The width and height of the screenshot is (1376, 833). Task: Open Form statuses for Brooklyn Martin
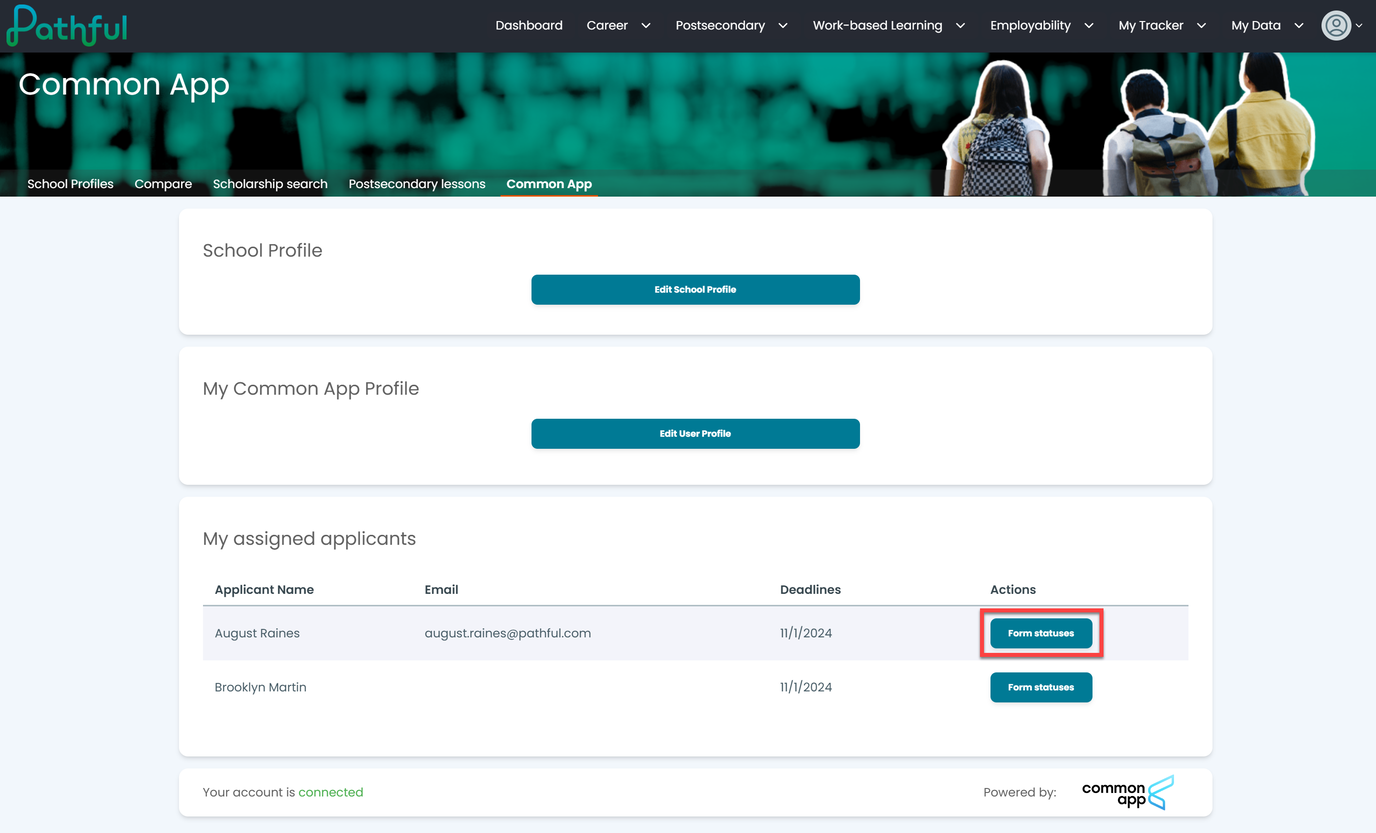pos(1041,687)
